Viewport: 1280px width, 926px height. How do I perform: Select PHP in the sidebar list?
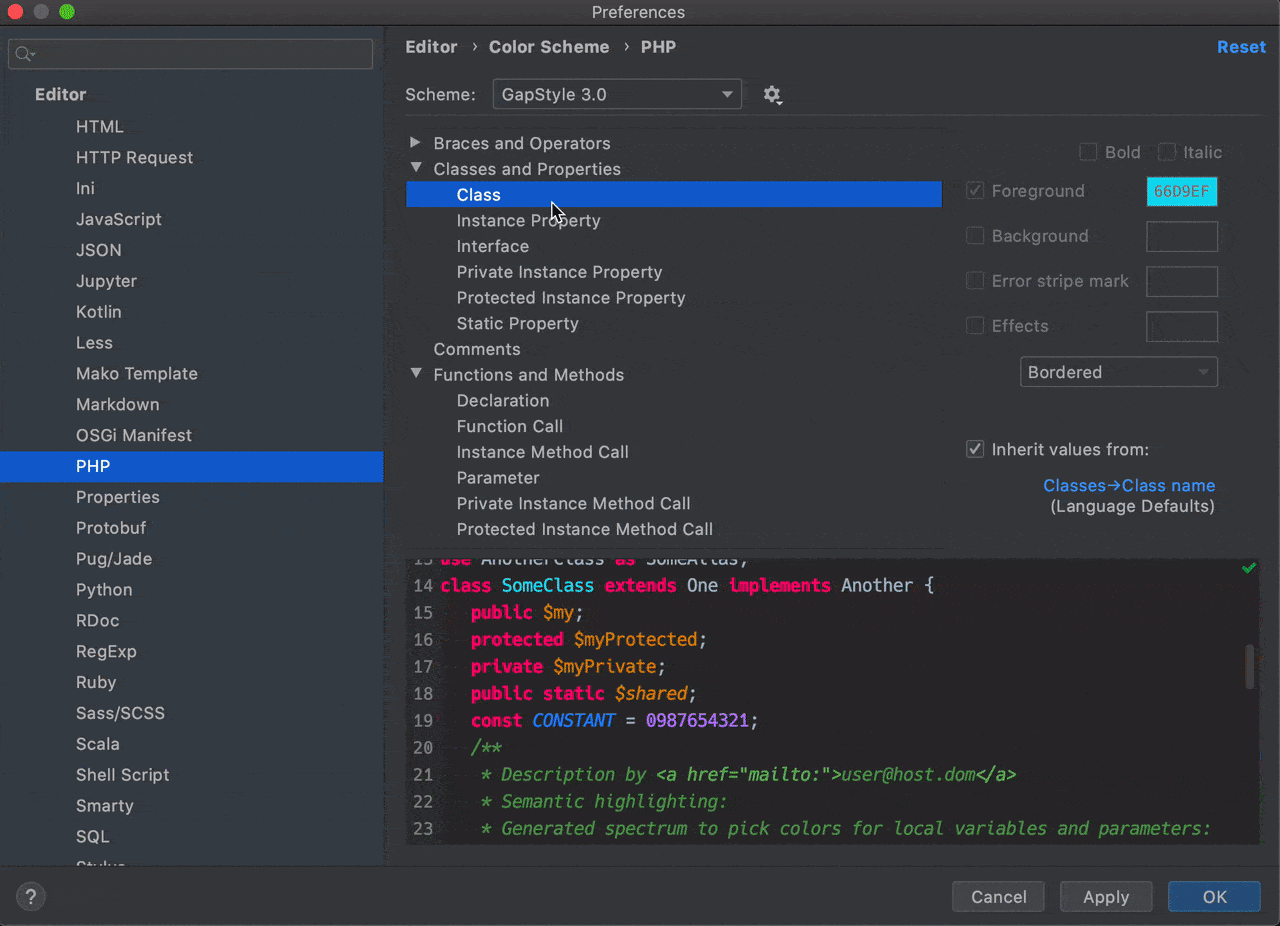pos(191,466)
